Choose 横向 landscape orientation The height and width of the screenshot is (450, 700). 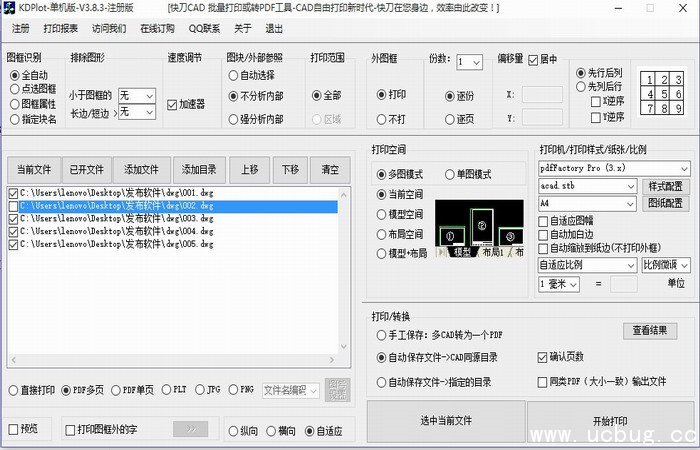coord(271,431)
